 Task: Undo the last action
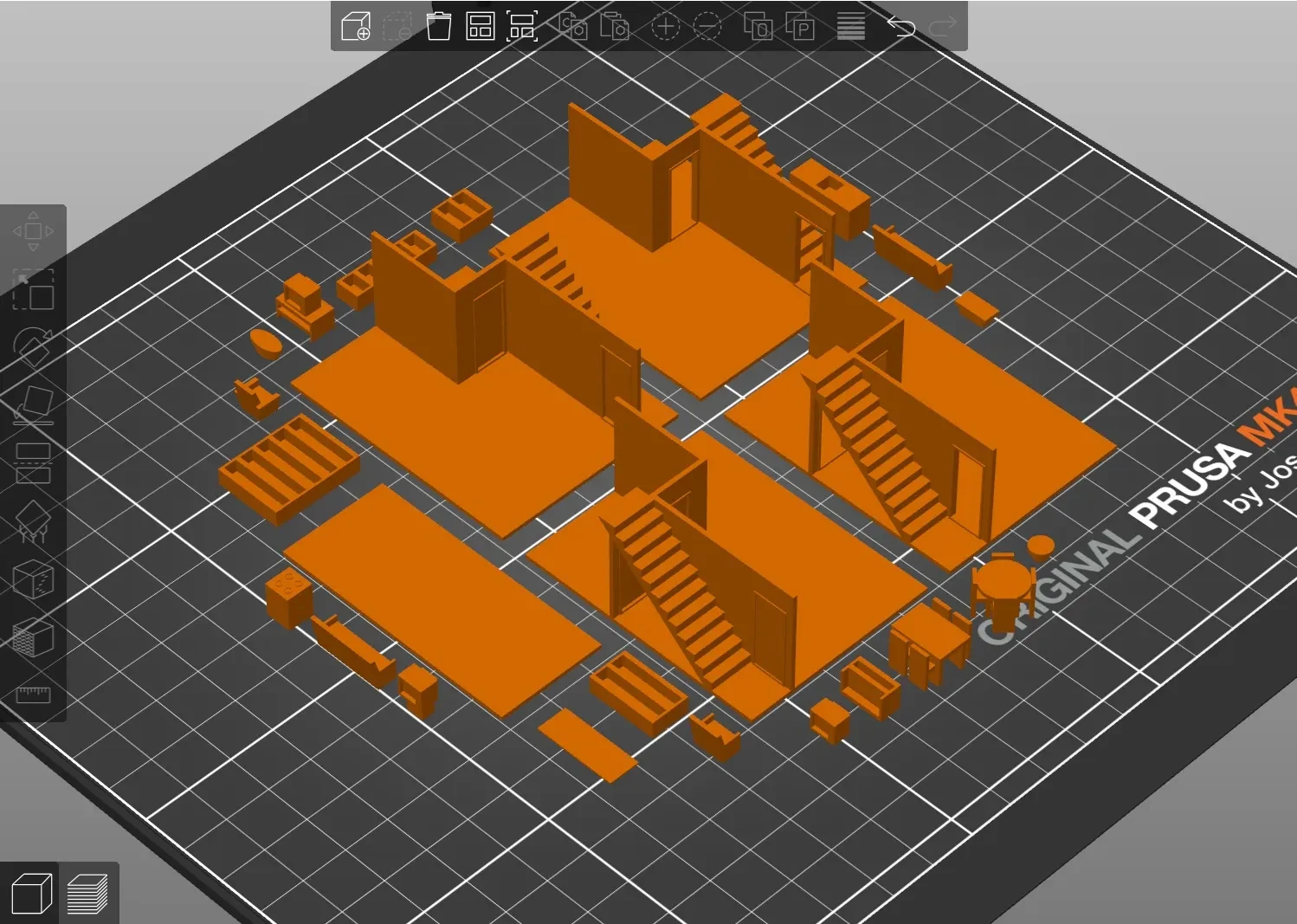point(901,26)
